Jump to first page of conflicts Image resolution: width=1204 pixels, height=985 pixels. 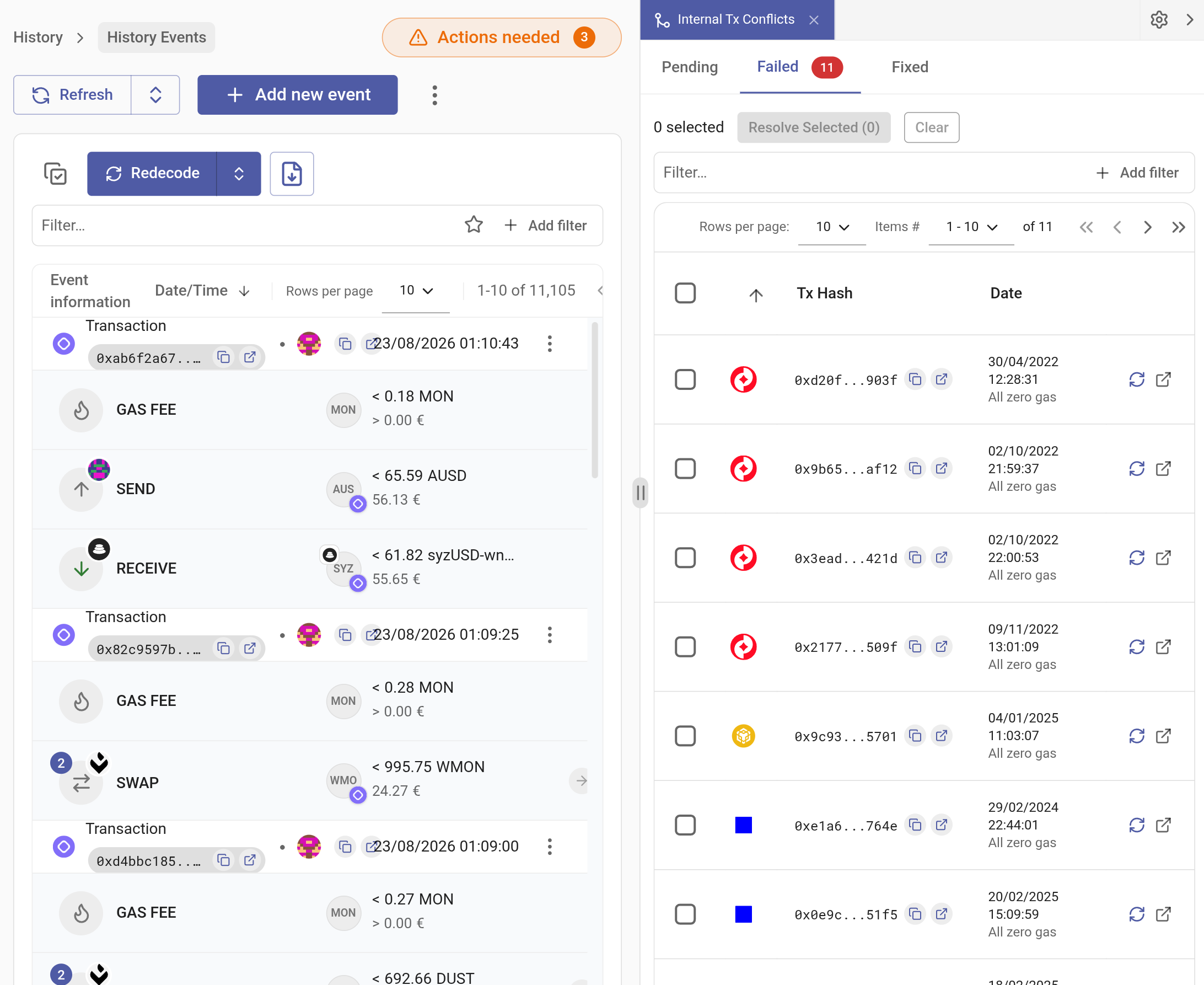pos(1085,227)
